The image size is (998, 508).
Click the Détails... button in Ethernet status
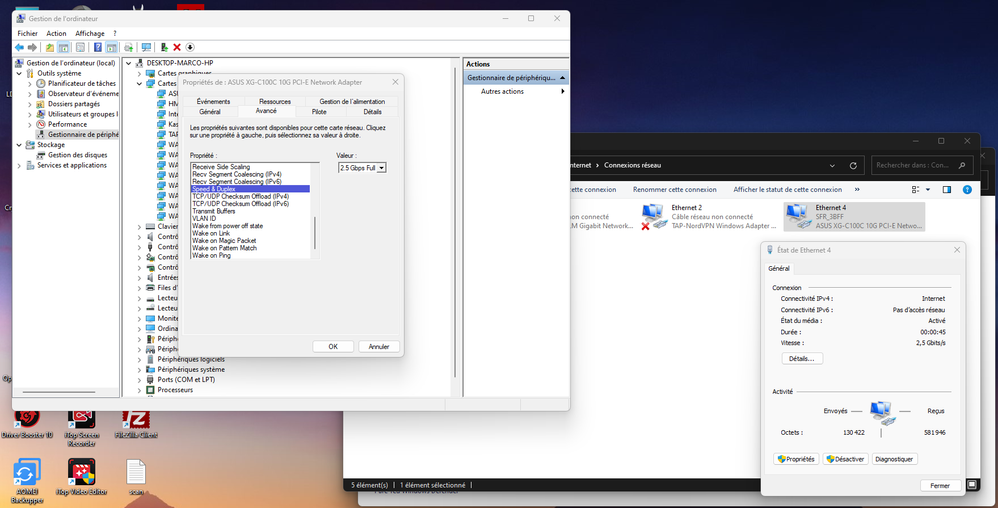pos(800,358)
